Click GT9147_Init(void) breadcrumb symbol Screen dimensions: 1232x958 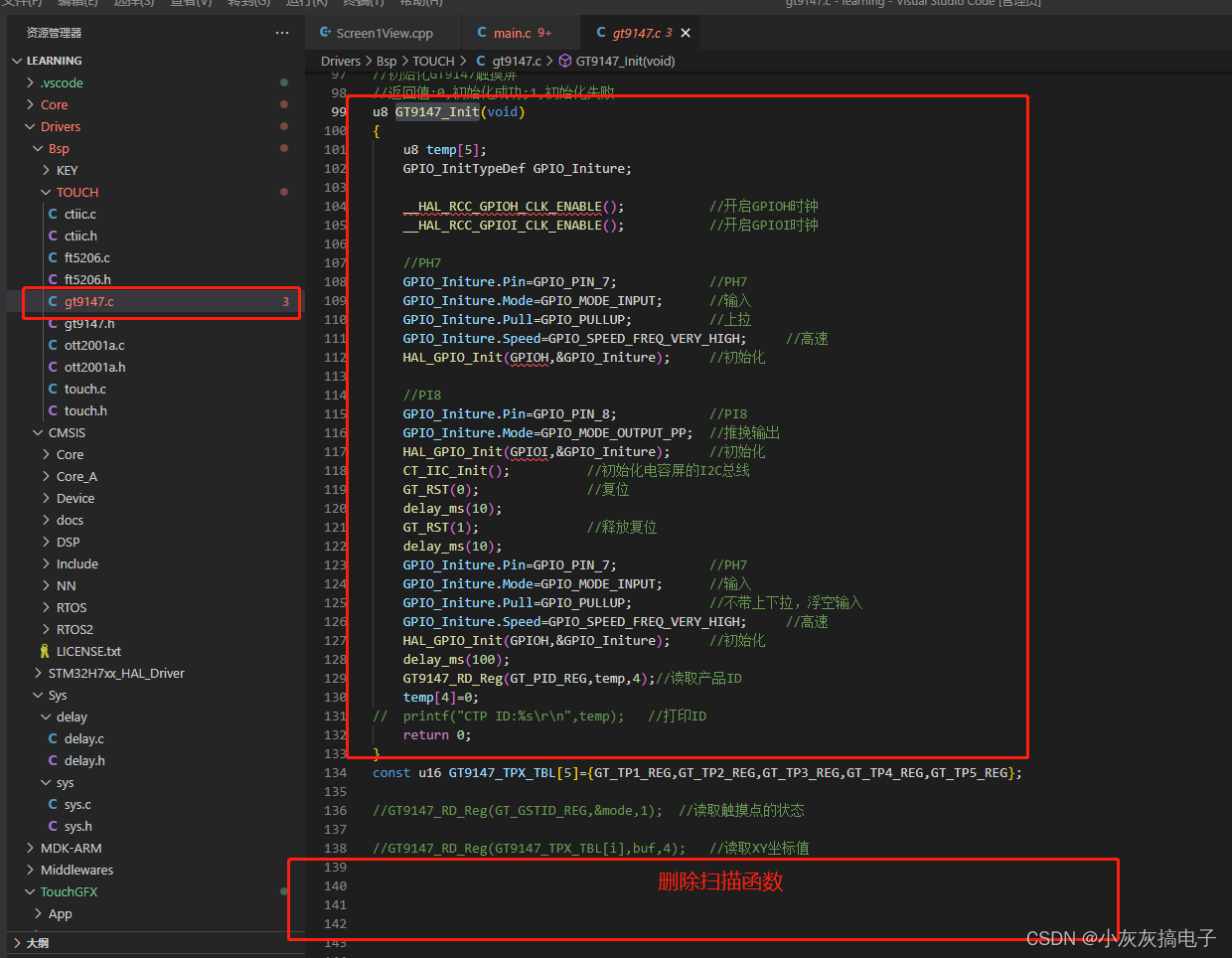pos(625,61)
